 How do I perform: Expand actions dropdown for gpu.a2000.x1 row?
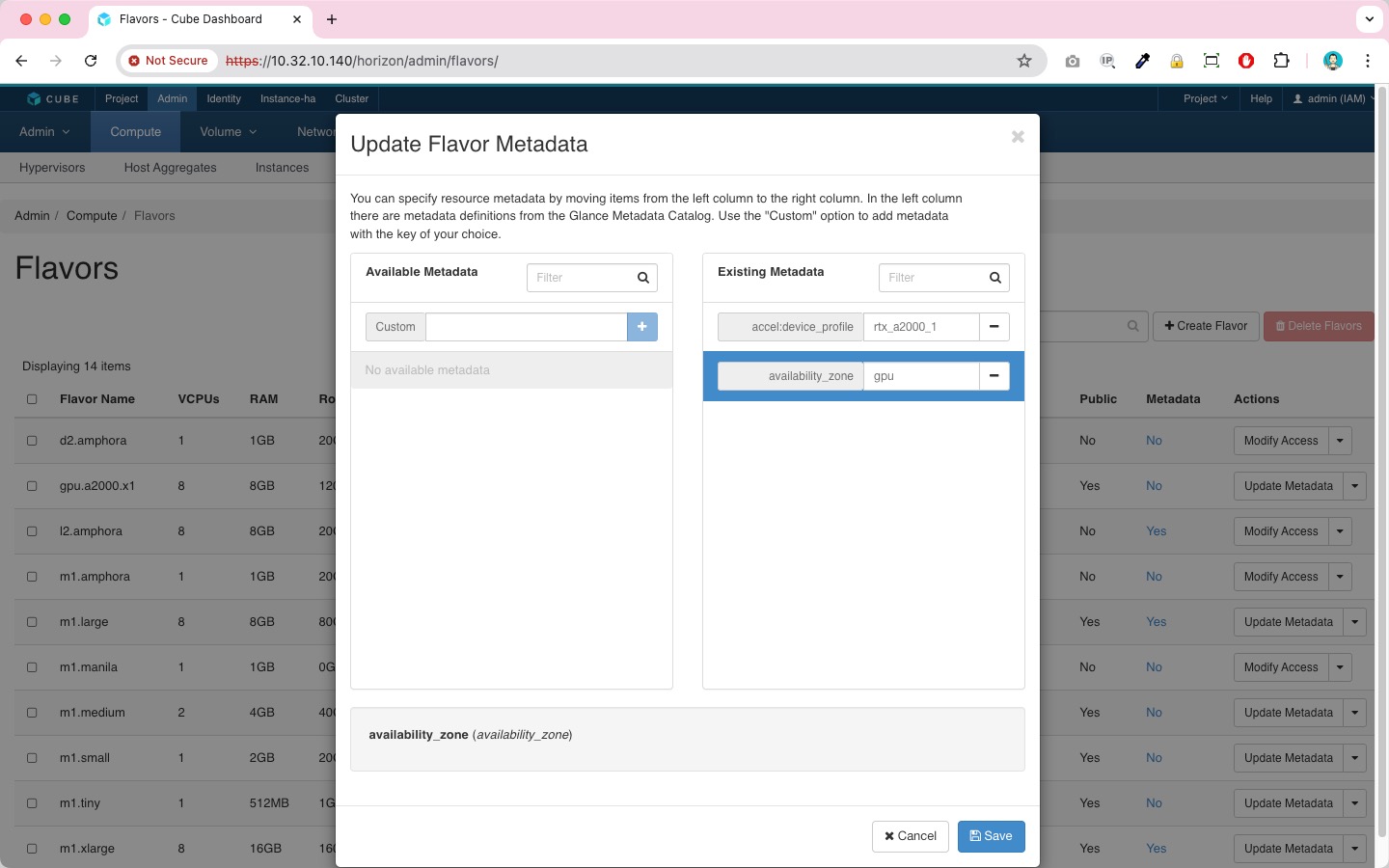click(x=1355, y=486)
